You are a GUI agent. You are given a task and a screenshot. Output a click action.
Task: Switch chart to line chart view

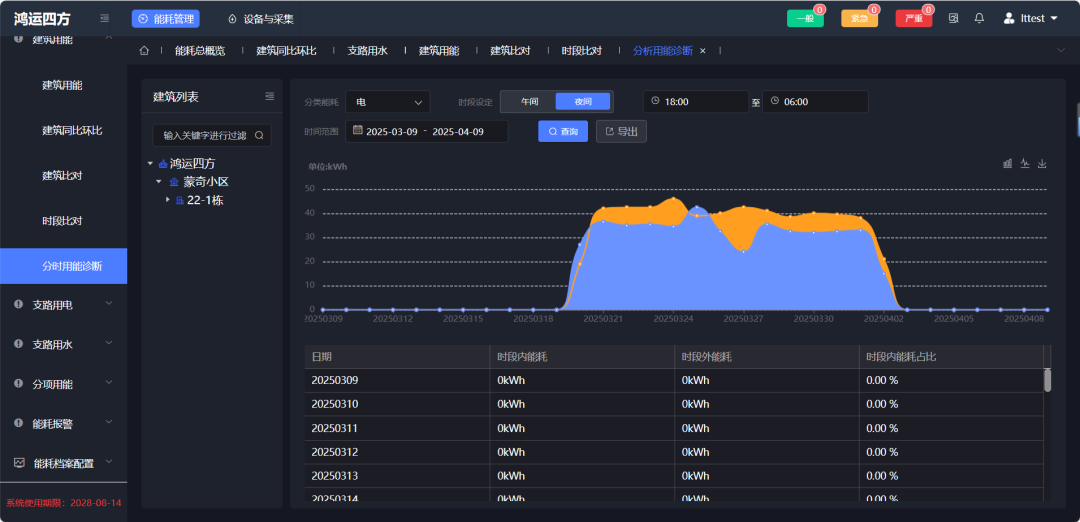1025,164
